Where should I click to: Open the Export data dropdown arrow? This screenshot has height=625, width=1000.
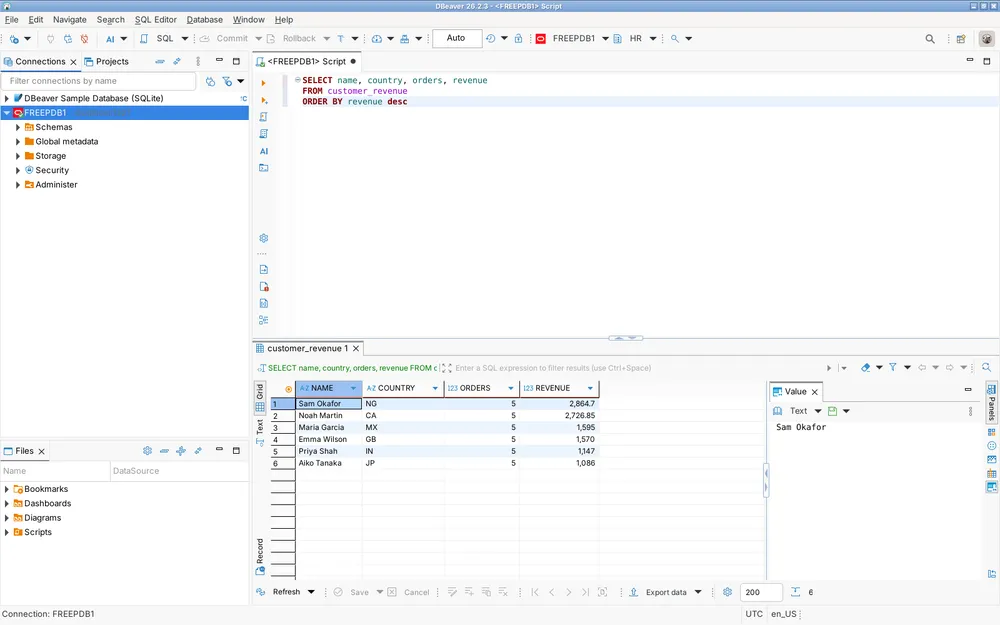tap(698, 592)
